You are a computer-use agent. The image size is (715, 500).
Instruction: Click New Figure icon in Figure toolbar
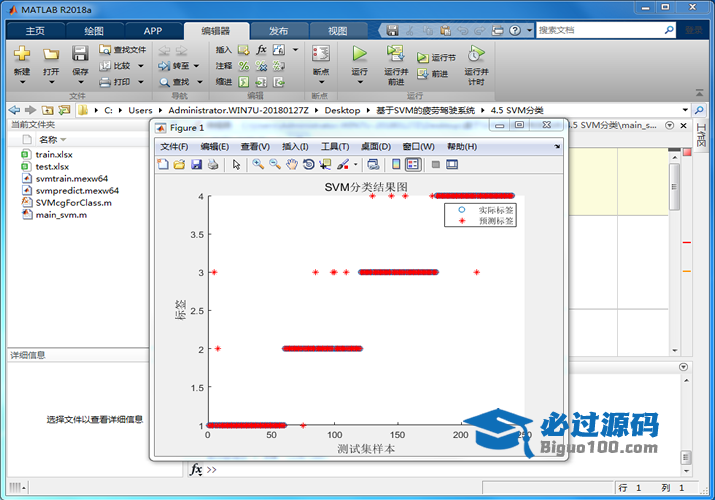[163, 164]
